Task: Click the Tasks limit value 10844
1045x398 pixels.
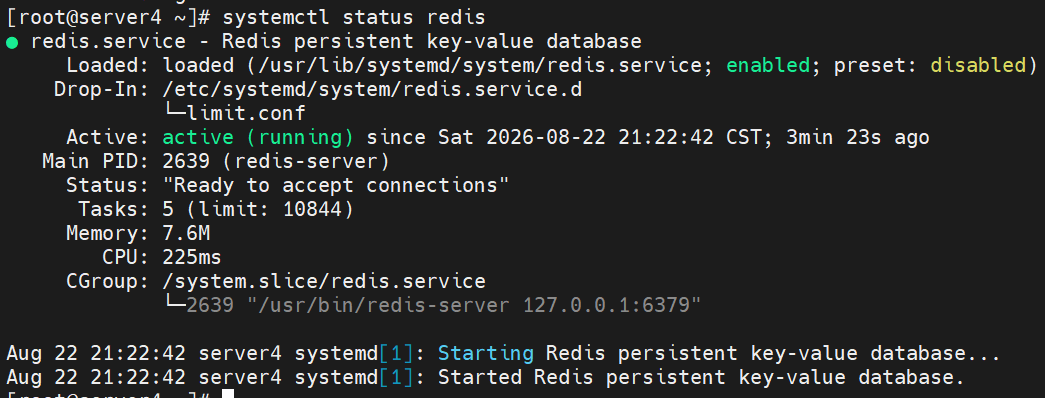Action: (312, 209)
